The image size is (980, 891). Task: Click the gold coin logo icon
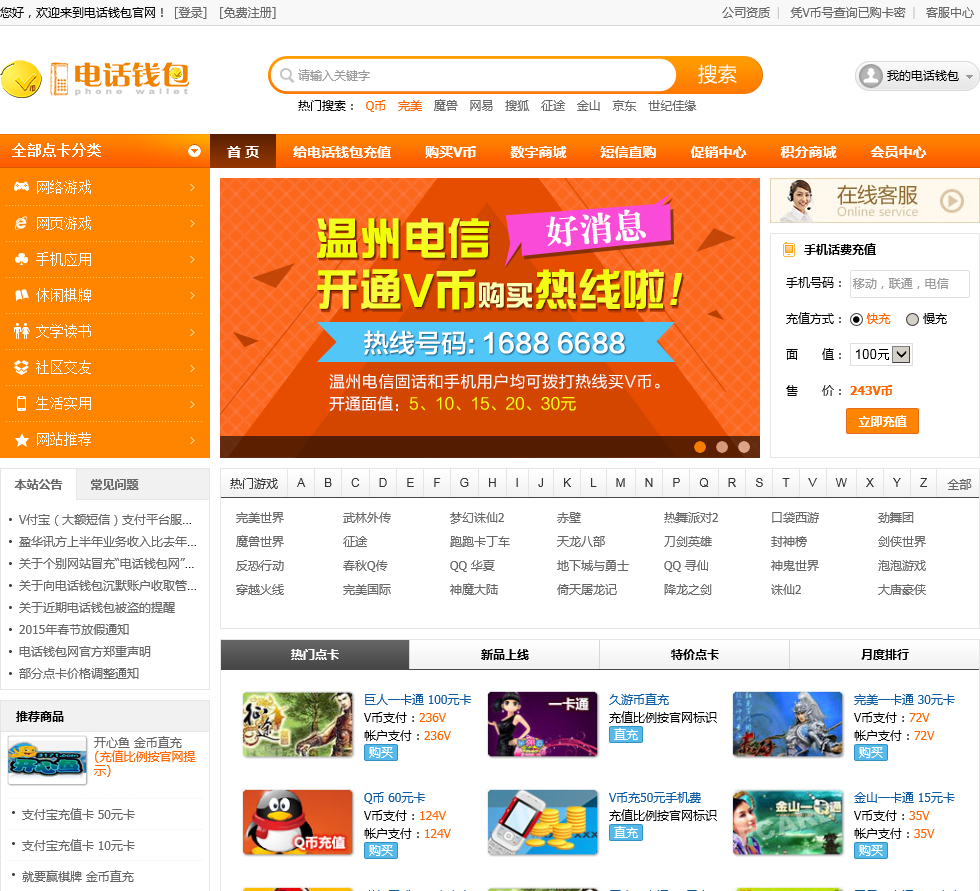click(21, 79)
